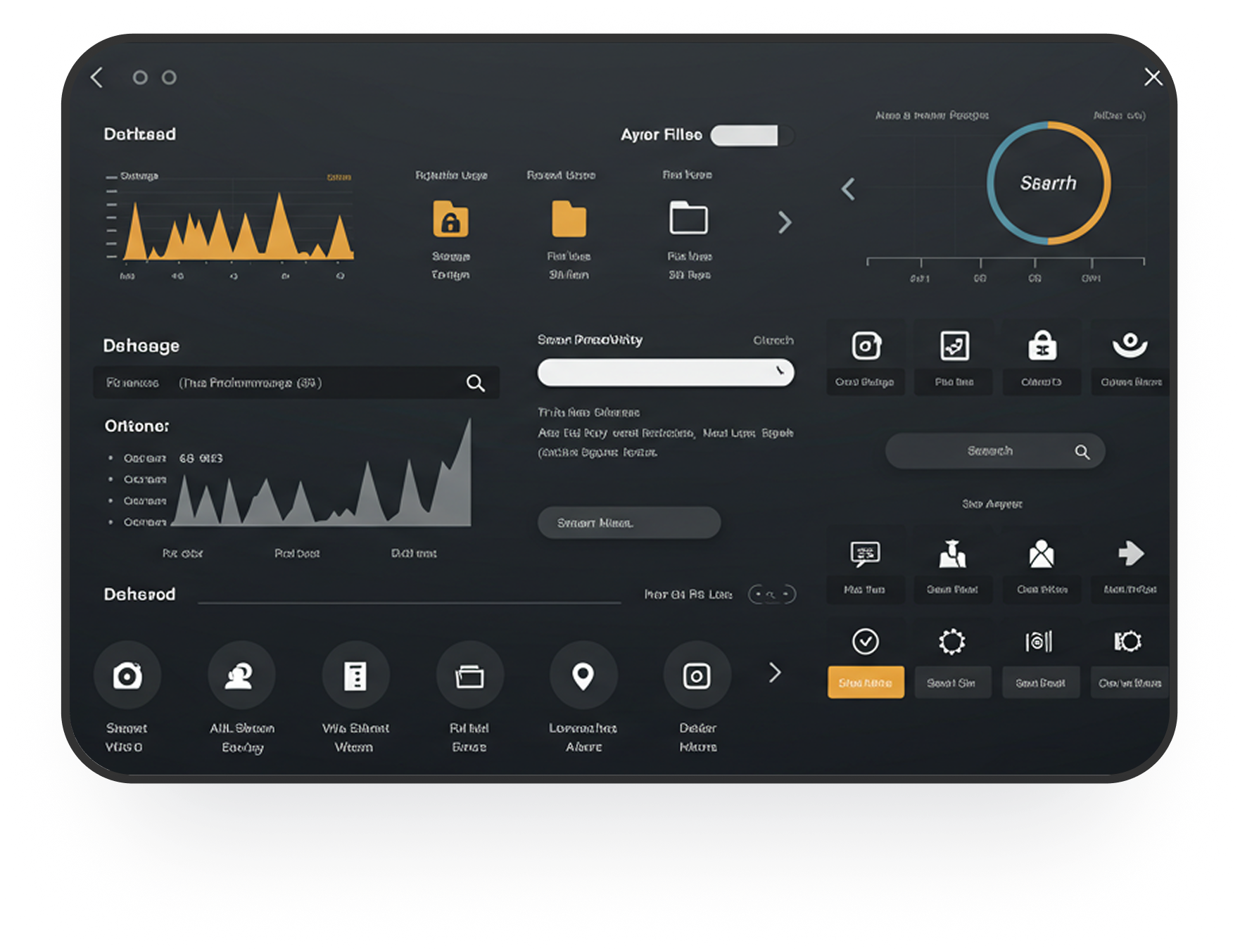Click the headset support icon in the bottom row
This screenshot has width=1240, height=952.
241,674
